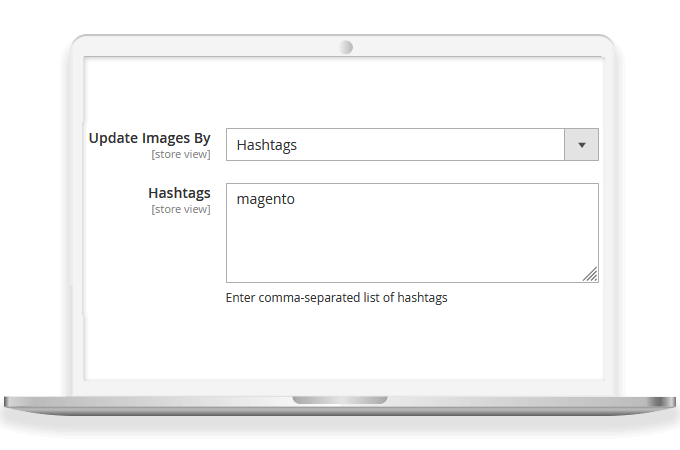Click inside the Hashtags text area
Viewport: 680px width, 450px height.
411,233
